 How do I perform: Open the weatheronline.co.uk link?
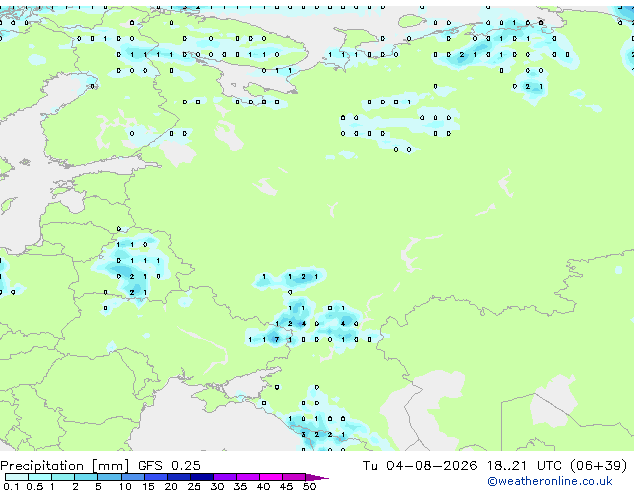(550, 481)
